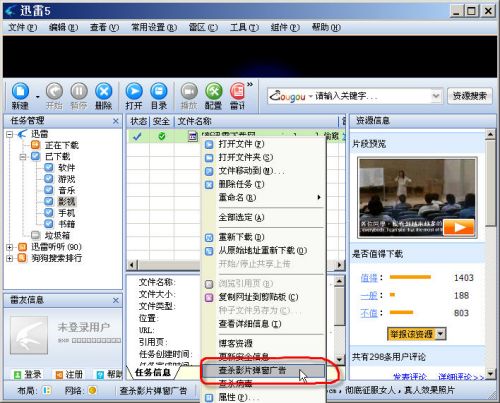500x403 pixels.
Task: Collapse the 已下载 tree node
Action: (23, 157)
